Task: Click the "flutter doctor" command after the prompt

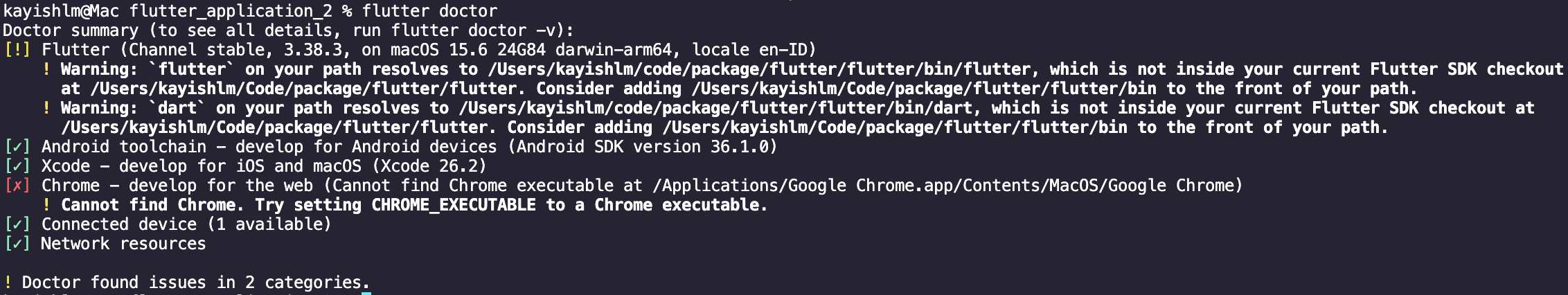Action: (x=429, y=11)
